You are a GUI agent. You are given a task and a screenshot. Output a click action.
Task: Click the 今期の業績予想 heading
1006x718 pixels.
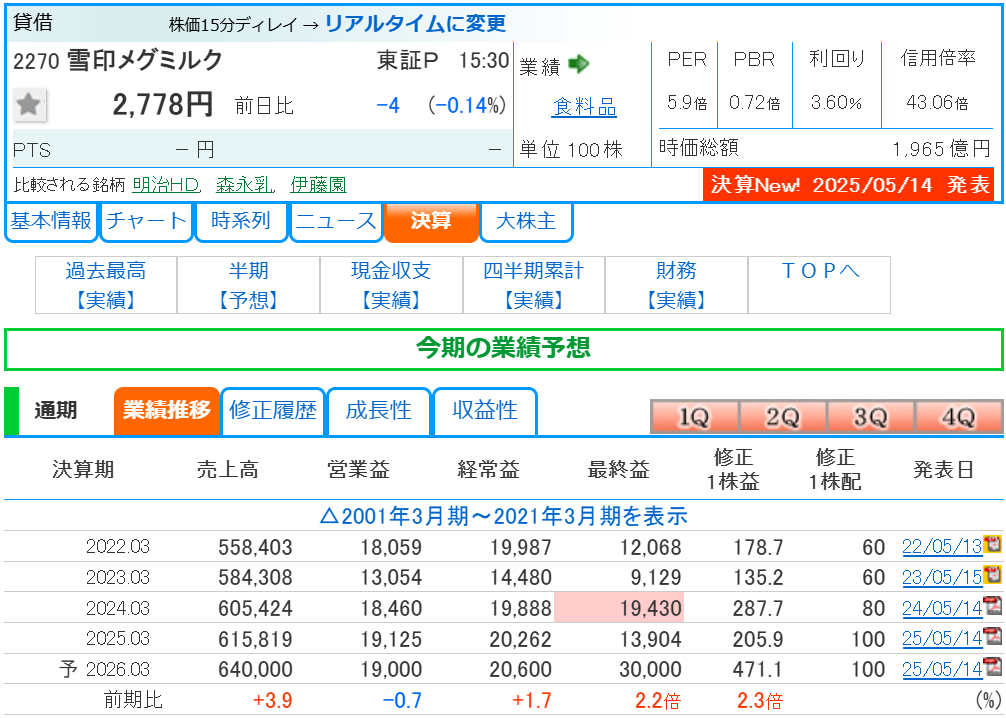pos(504,349)
